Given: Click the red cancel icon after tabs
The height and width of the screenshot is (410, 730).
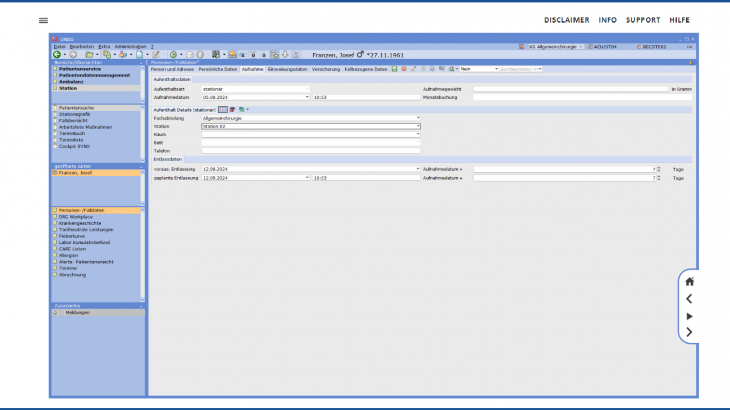Looking at the screenshot, I should click(x=403, y=69).
